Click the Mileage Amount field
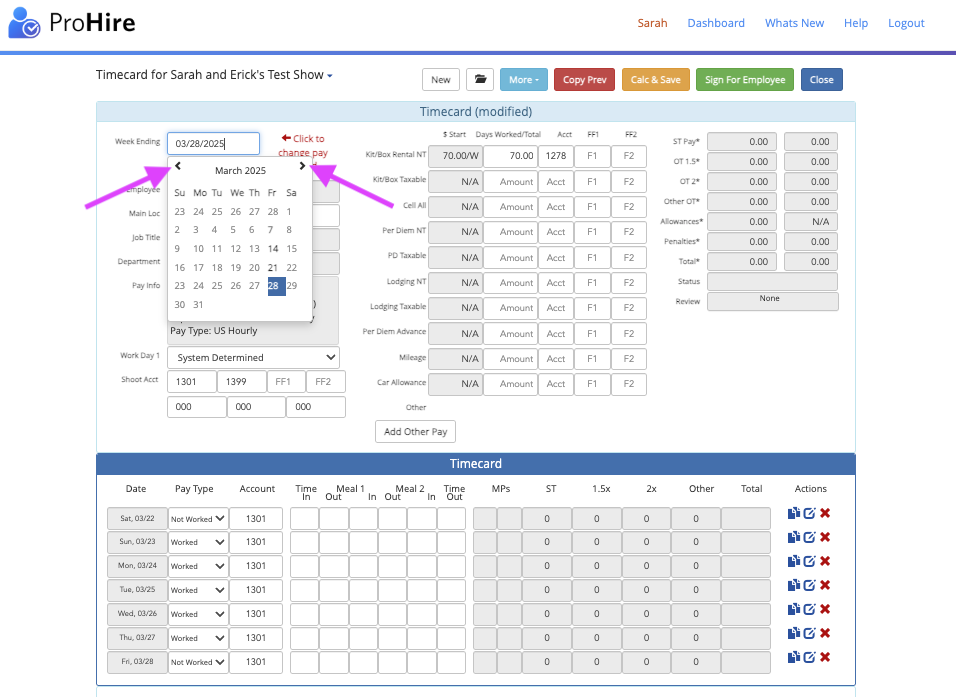956x697 pixels. [x=510, y=359]
